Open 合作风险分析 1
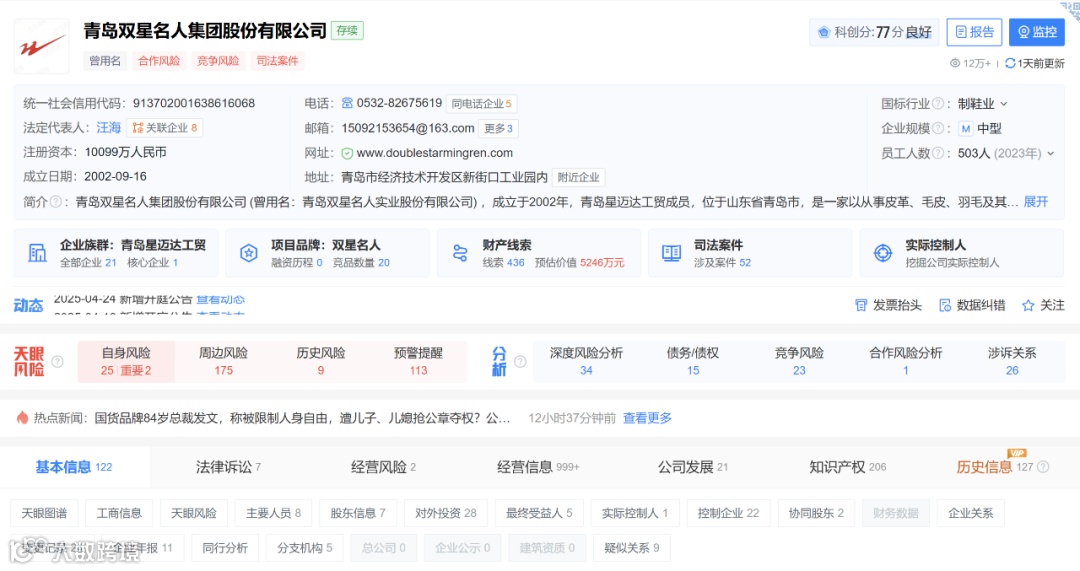 coord(906,362)
